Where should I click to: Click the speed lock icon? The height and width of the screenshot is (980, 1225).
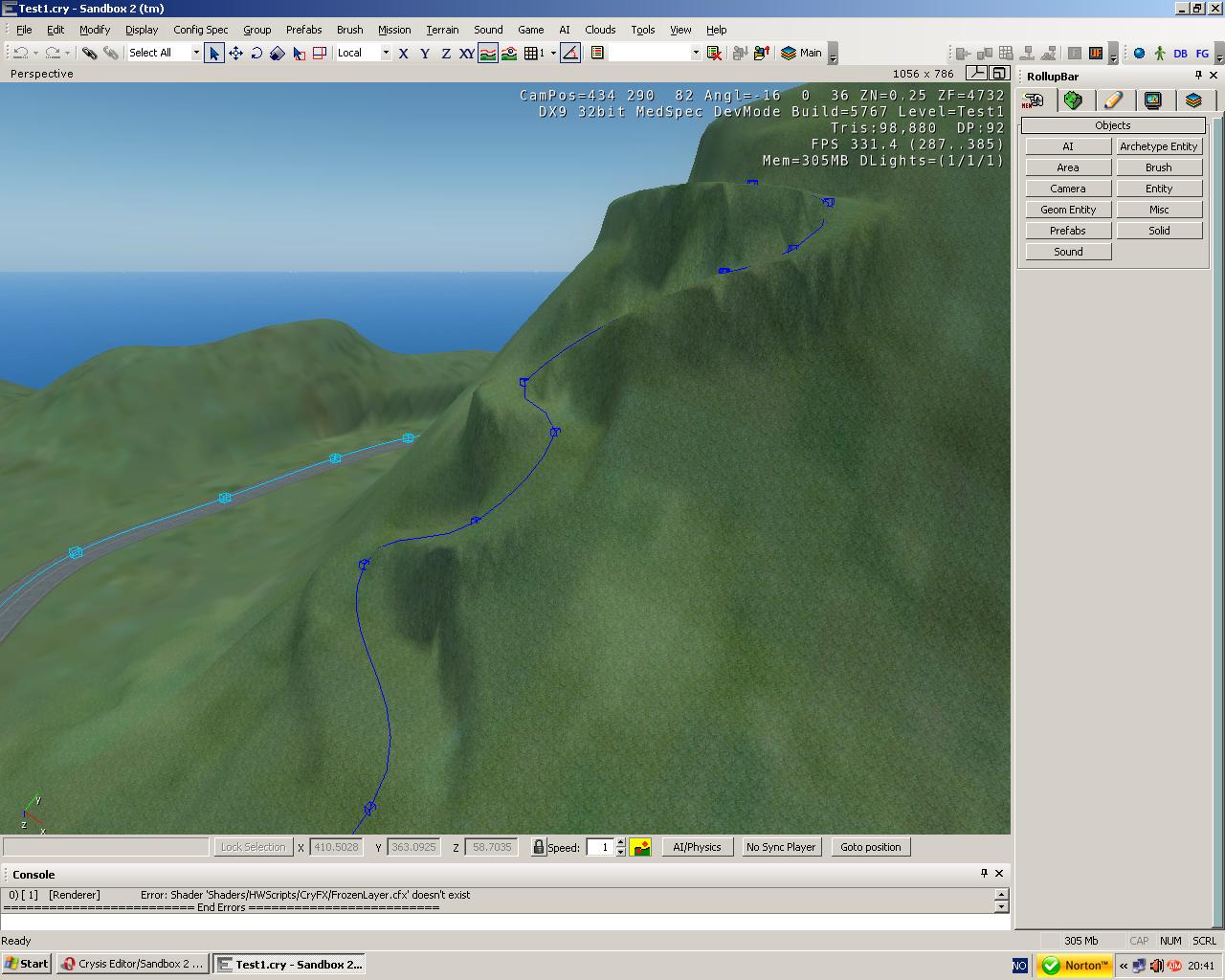pos(538,847)
